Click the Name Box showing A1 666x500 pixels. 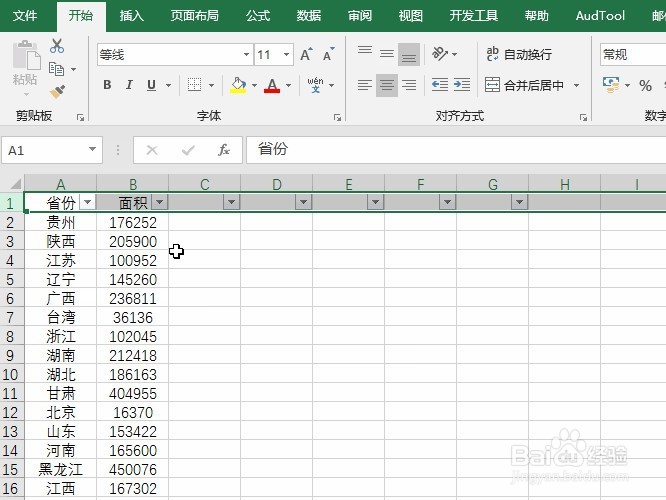click(52, 150)
